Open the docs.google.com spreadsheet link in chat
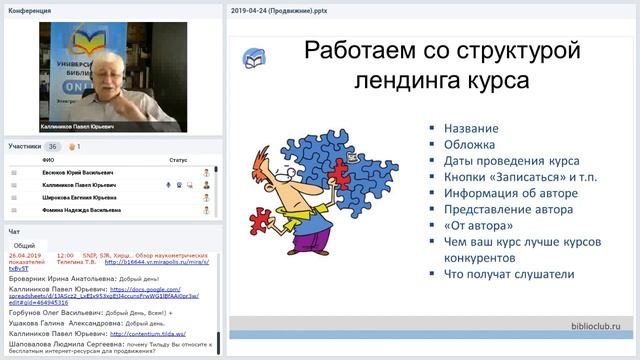The height and width of the screenshot is (360, 640). 104,296
